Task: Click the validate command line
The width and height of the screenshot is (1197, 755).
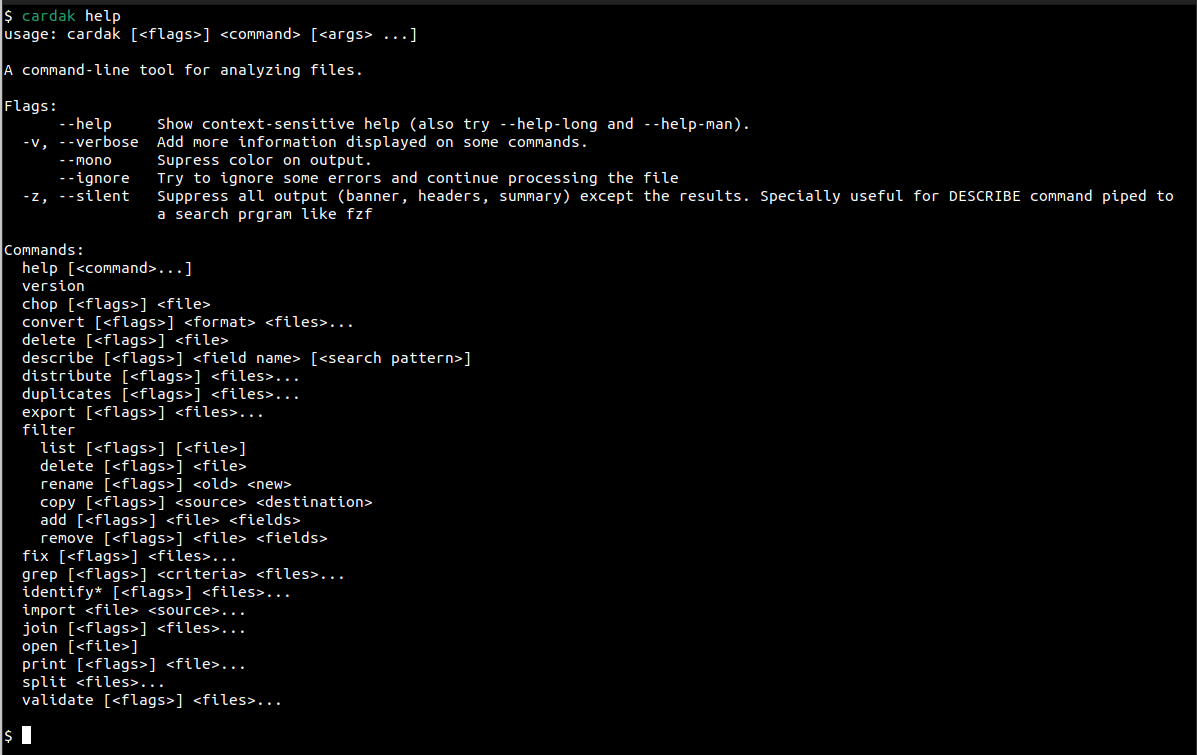Action: pyautogui.click(x=151, y=700)
